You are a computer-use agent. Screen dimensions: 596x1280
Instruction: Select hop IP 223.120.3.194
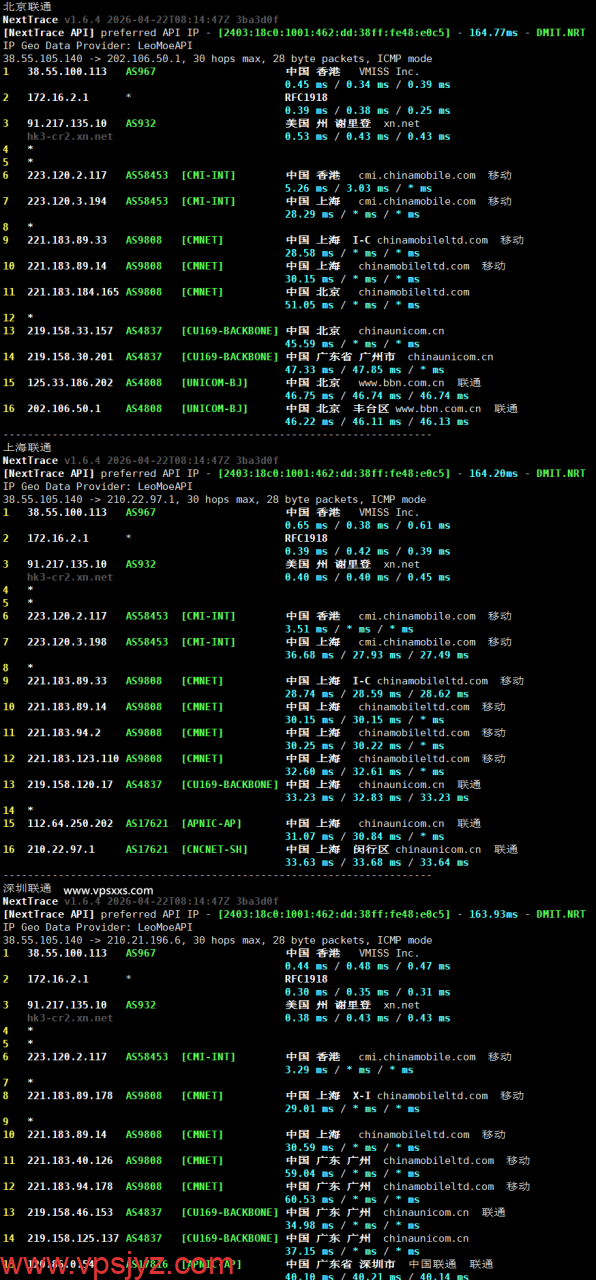click(x=67, y=202)
